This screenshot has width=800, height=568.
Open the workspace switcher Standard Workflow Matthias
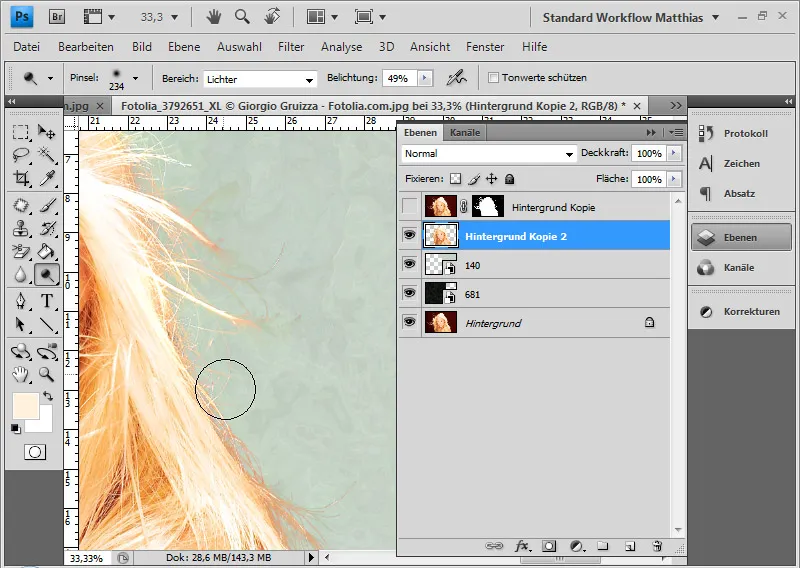coord(631,18)
